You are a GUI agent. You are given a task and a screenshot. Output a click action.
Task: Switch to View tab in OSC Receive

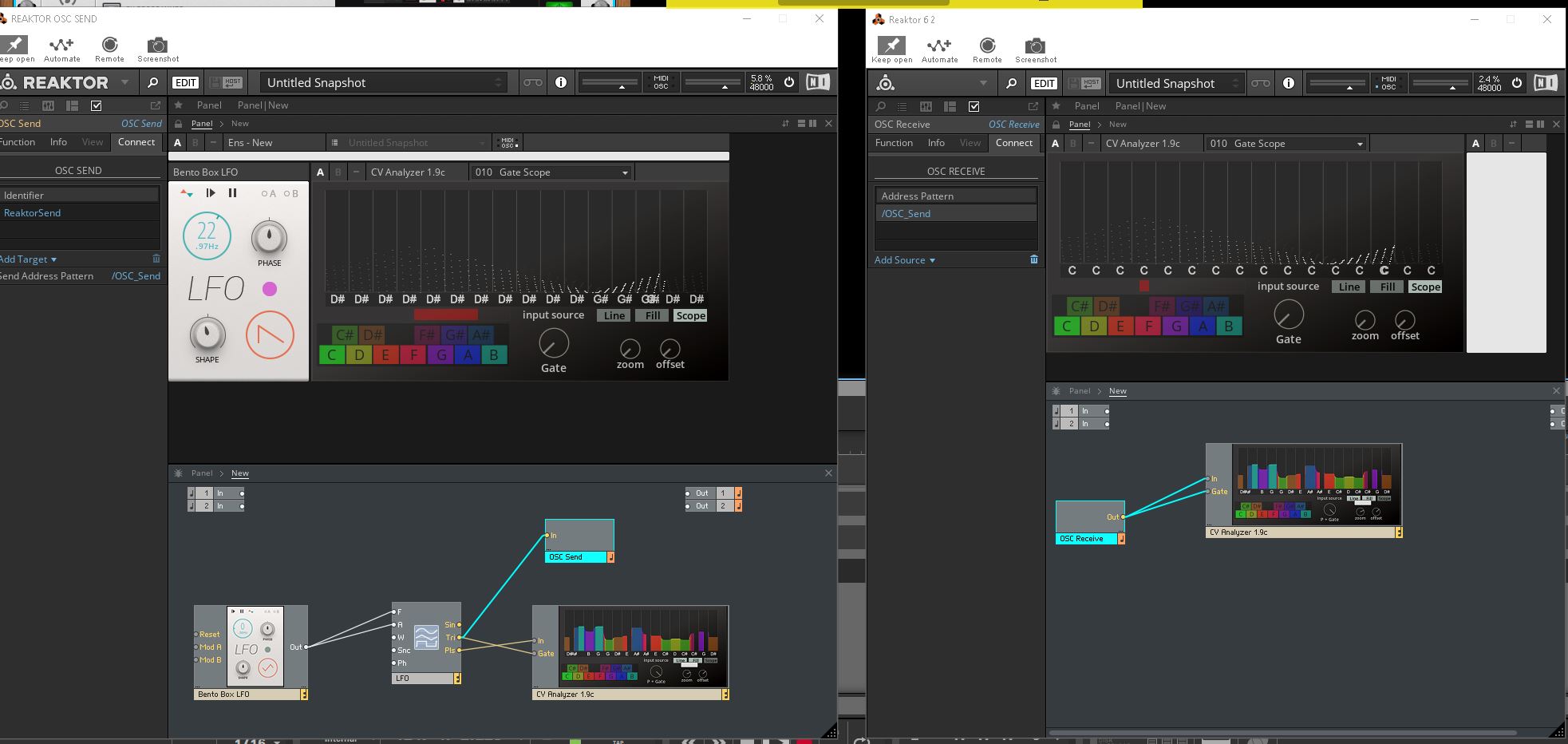click(x=970, y=142)
